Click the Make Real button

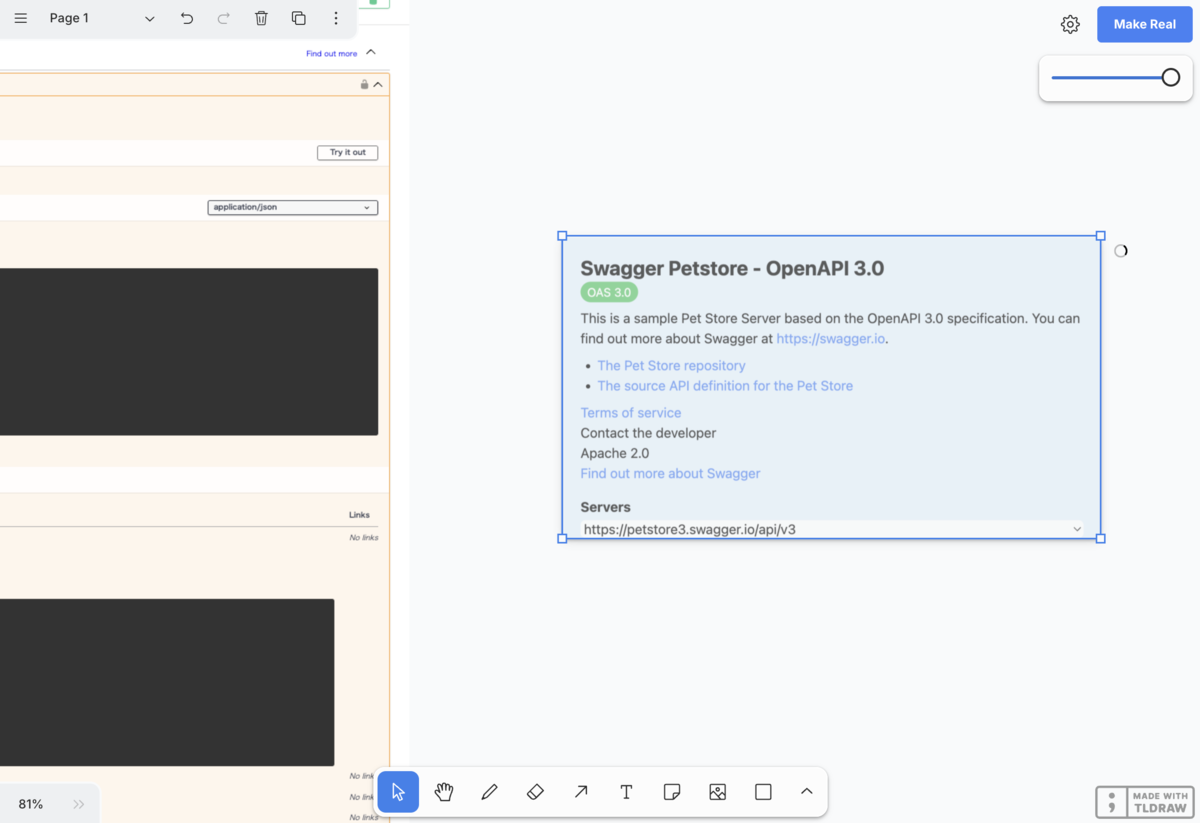1144,24
